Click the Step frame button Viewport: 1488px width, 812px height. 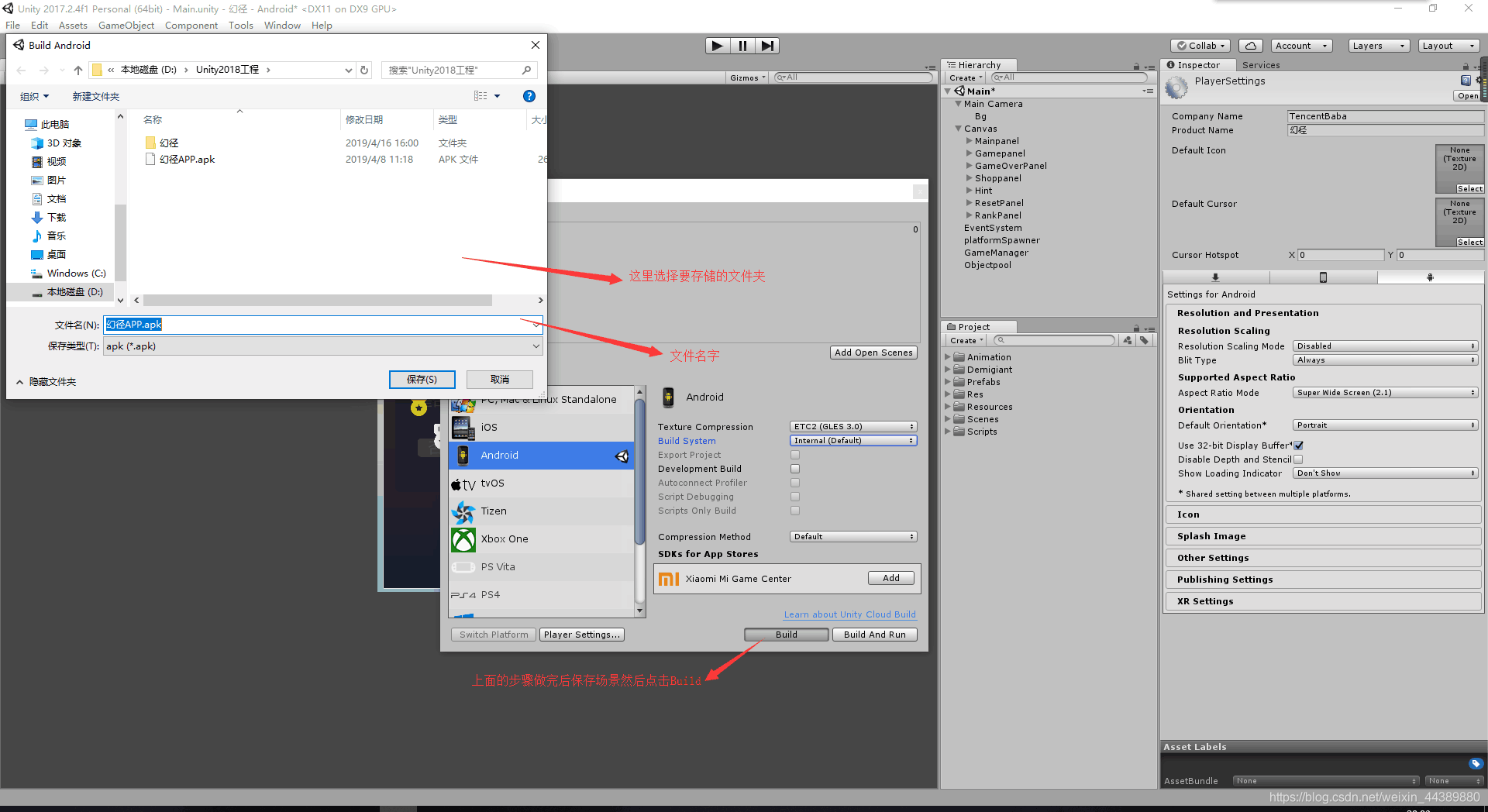767,46
